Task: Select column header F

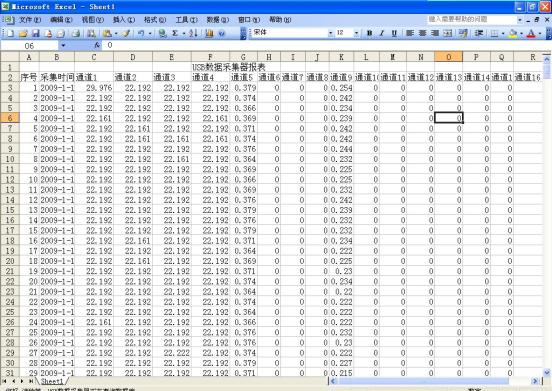Action: [x=210, y=57]
